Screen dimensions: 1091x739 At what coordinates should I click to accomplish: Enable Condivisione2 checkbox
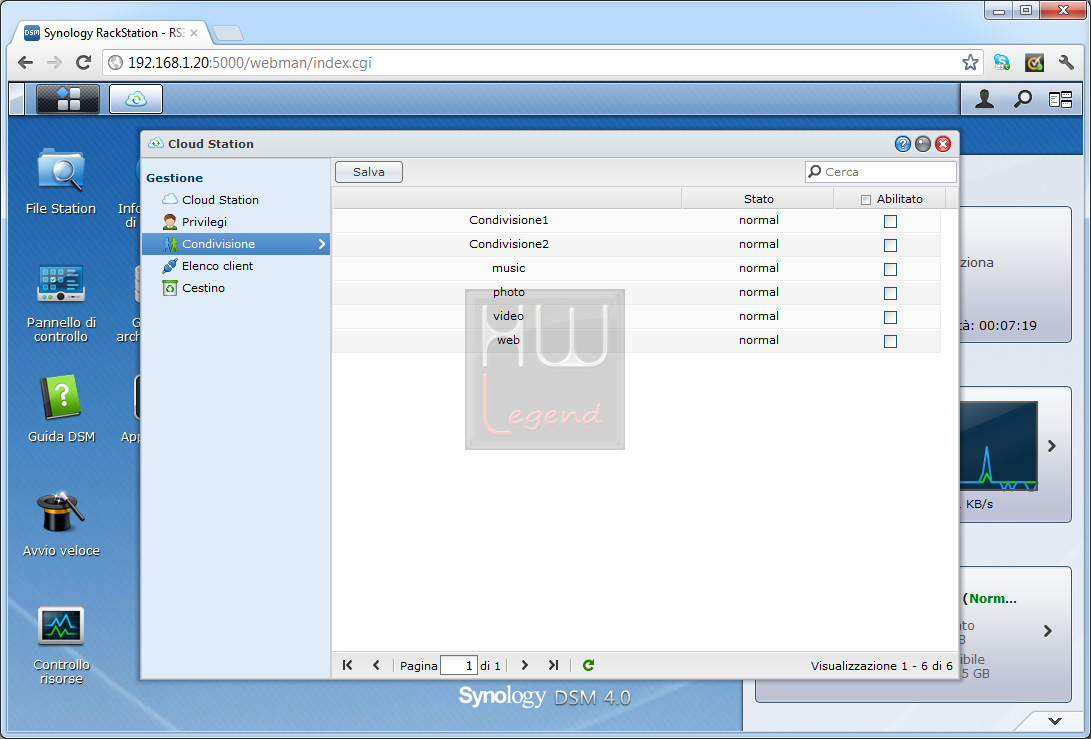pyautogui.click(x=890, y=245)
